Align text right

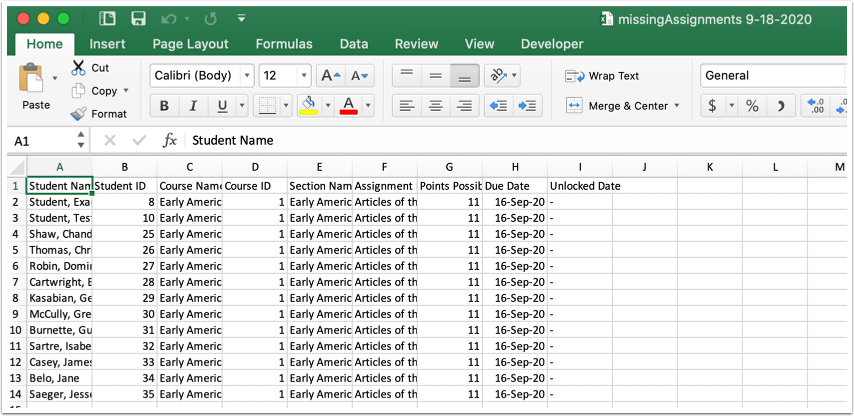click(465, 106)
